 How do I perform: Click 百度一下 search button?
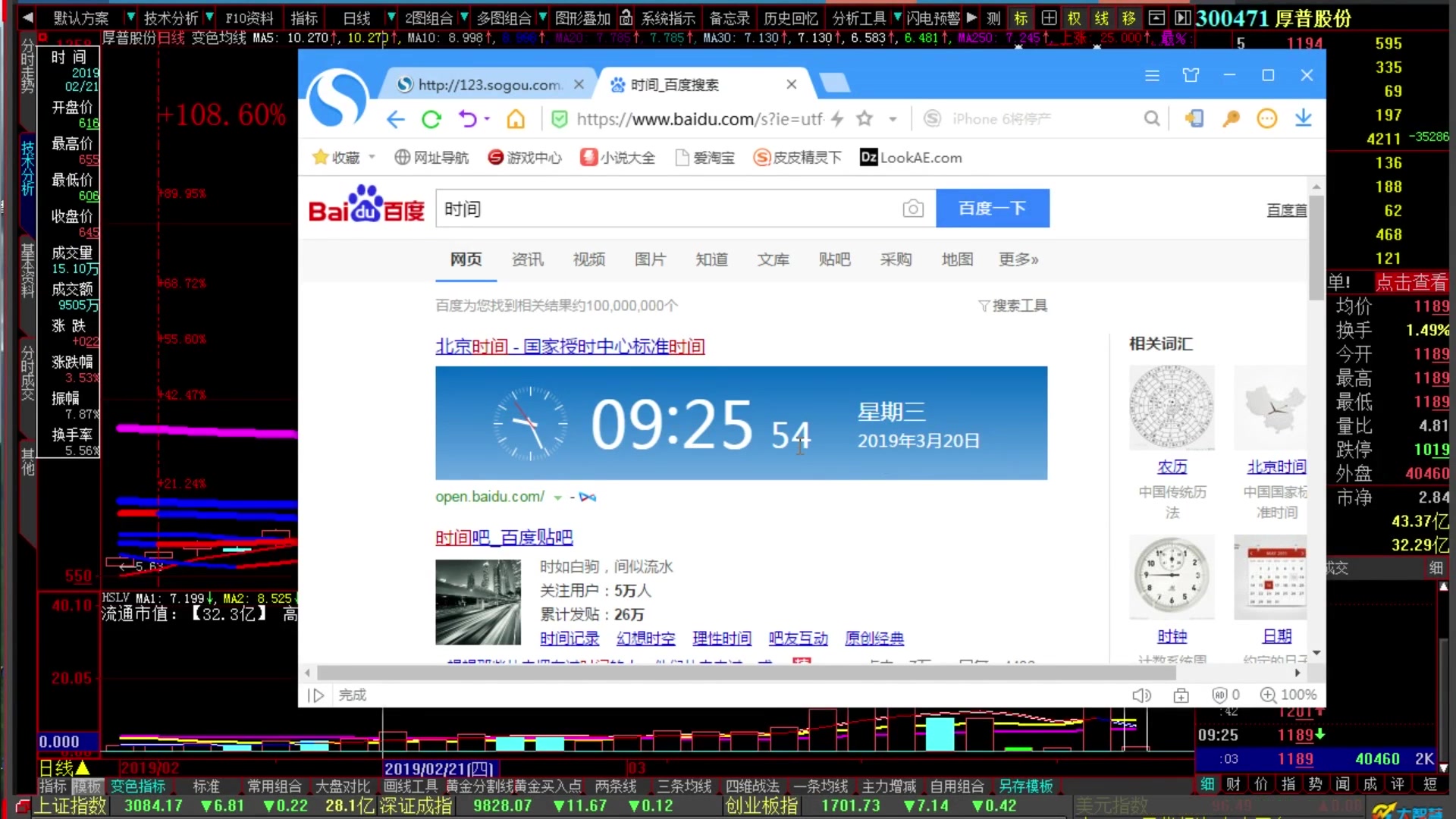(x=993, y=208)
